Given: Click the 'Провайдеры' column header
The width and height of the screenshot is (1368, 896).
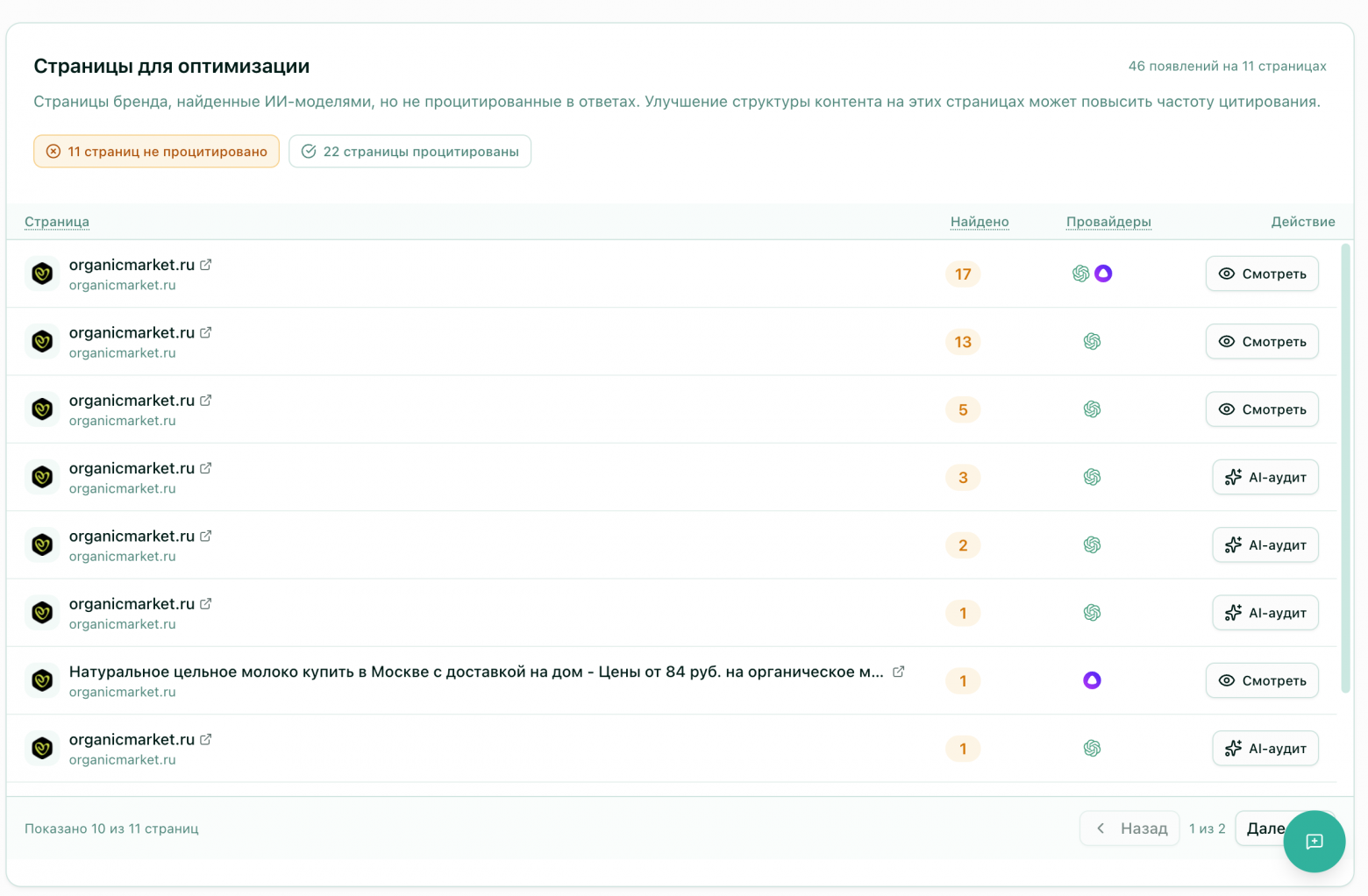Looking at the screenshot, I should point(1108,222).
